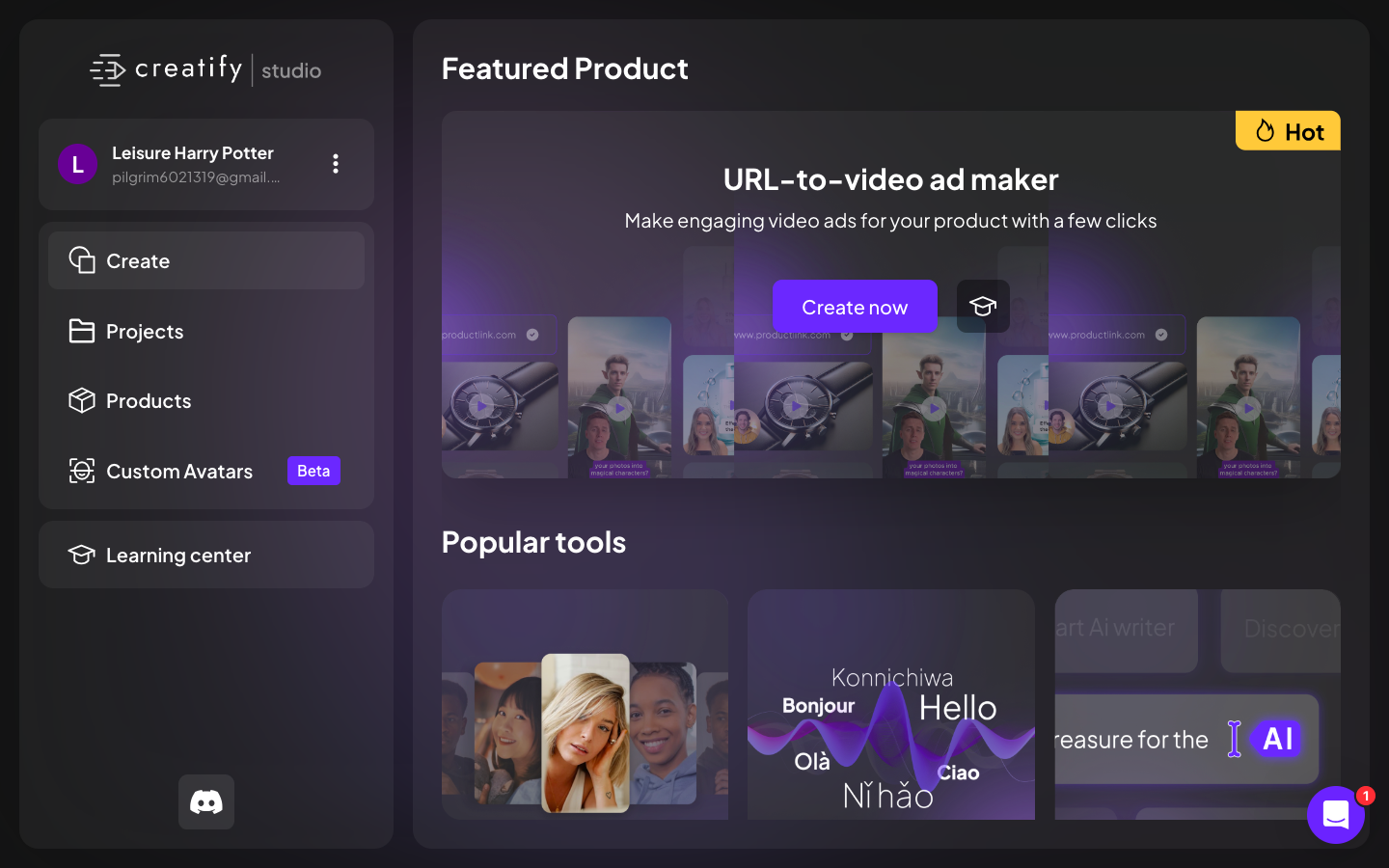Viewport: 1389px width, 868px height.
Task: Click the Popular tools heading
Action: coord(533,542)
